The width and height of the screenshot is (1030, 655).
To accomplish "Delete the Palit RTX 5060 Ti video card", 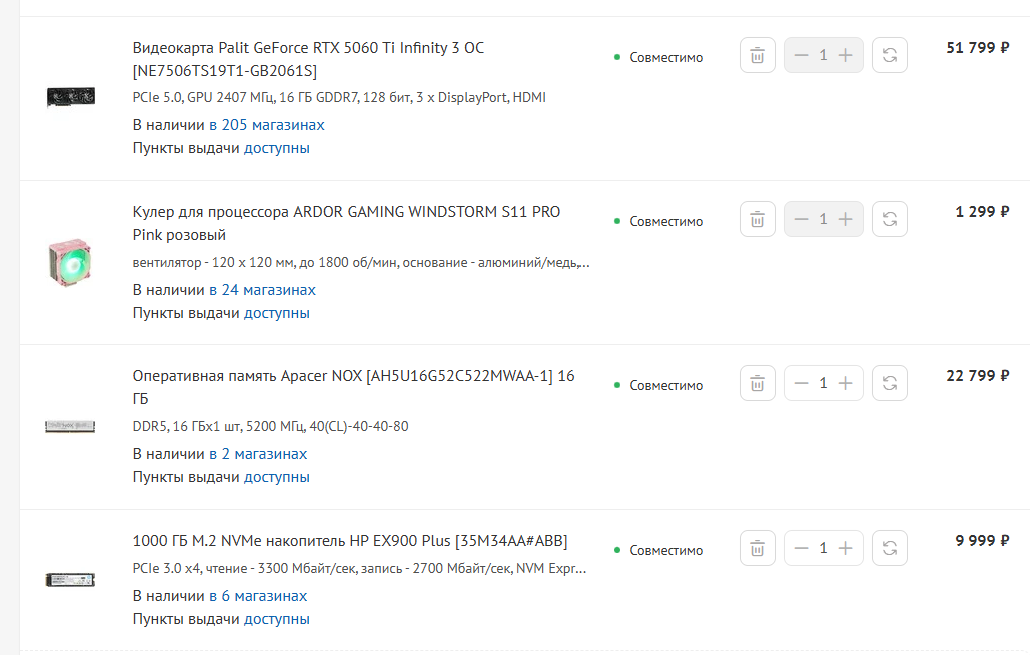I will click(757, 55).
